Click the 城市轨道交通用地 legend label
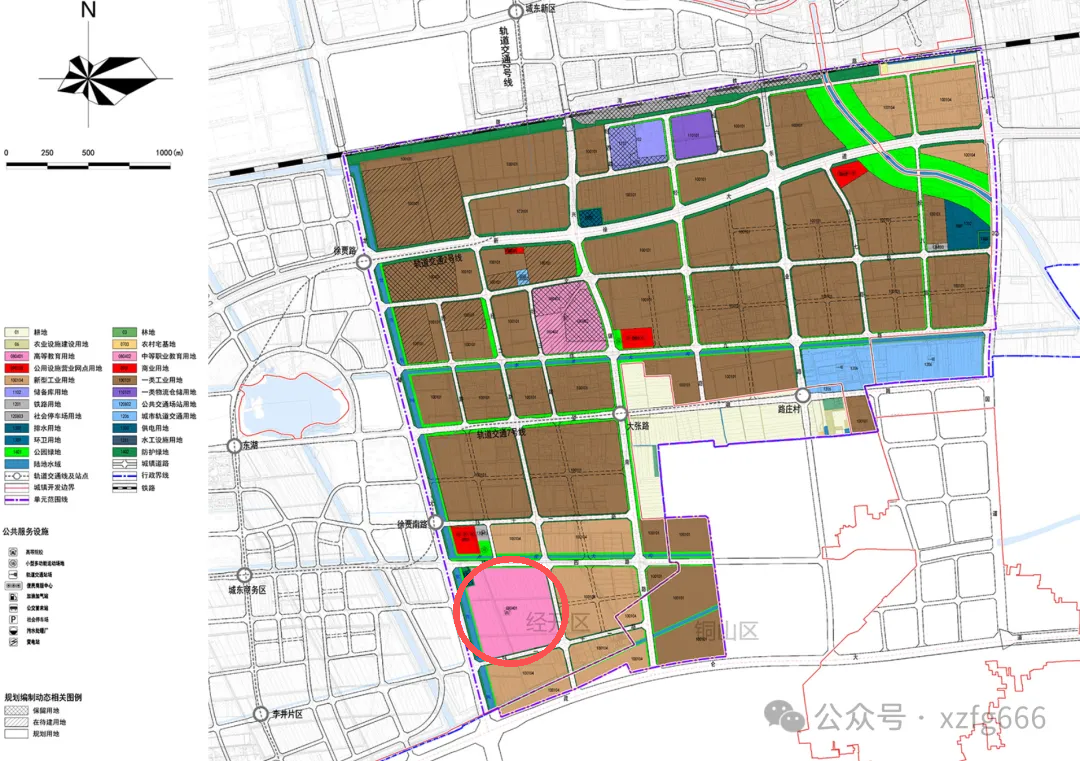The width and height of the screenshot is (1080, 761). point(169,416)
